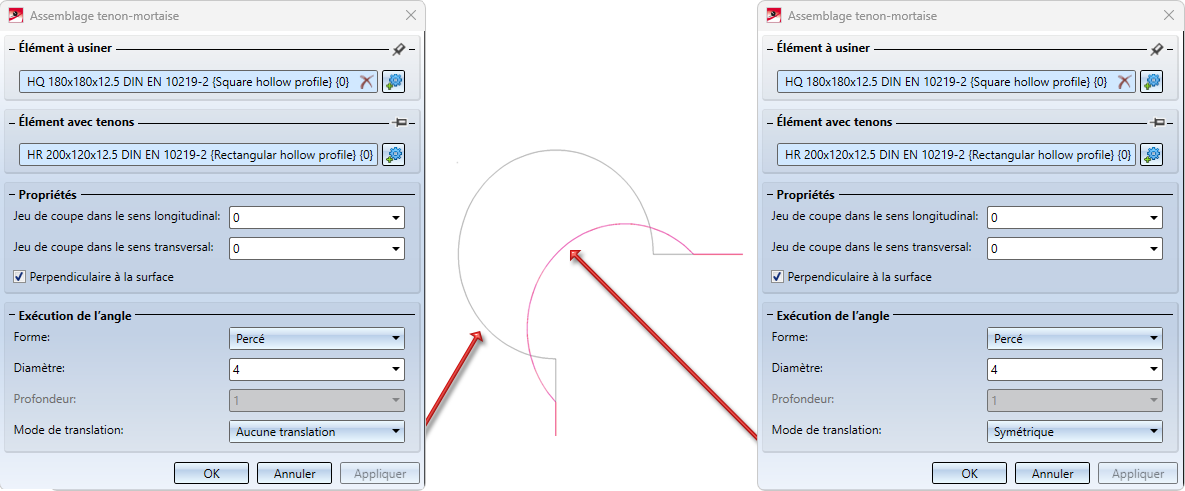Open Mode de translation dropdown showing Symétrique
This screenshot has width=1185, height=491.
coord(1075,431)
